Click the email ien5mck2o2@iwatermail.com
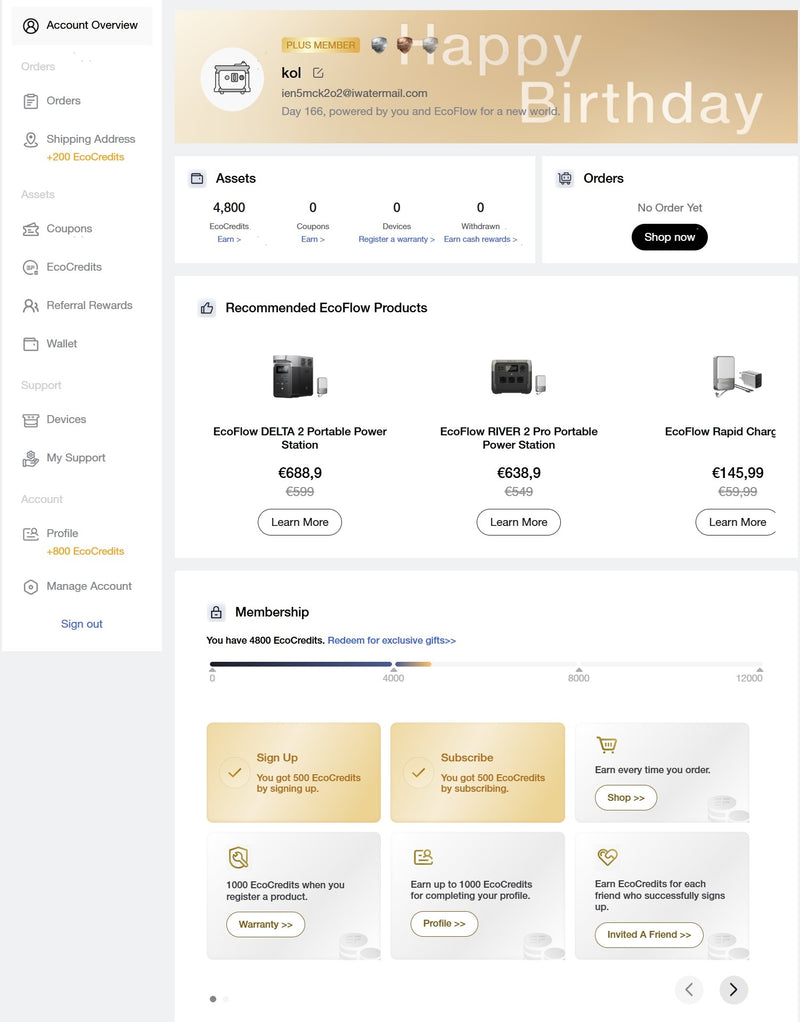This screenshot has width=800, height=1022. [x=355, y=93]
